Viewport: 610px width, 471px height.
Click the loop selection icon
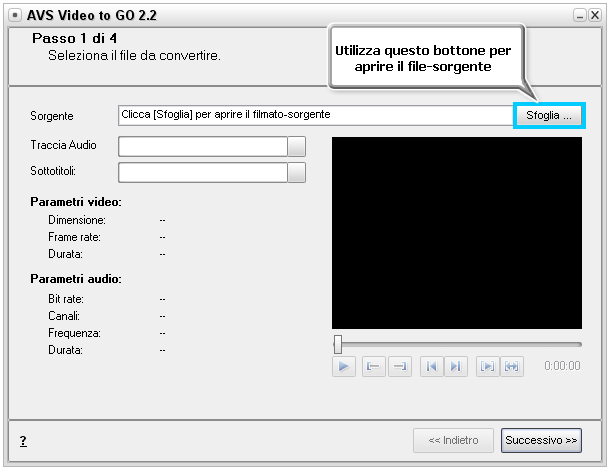pyautogui.click(x=512, y=366)
